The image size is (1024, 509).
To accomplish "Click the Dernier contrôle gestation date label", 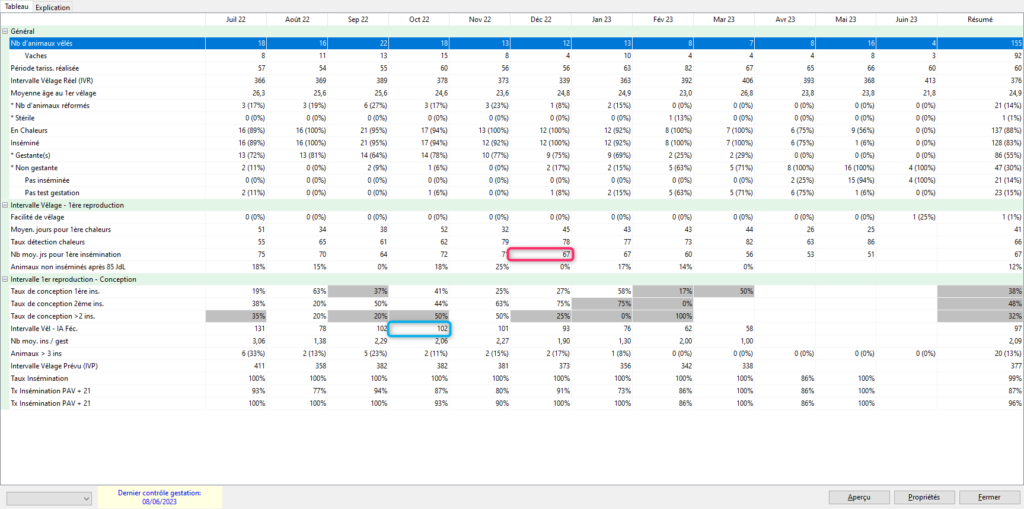I will pos(160,497).
